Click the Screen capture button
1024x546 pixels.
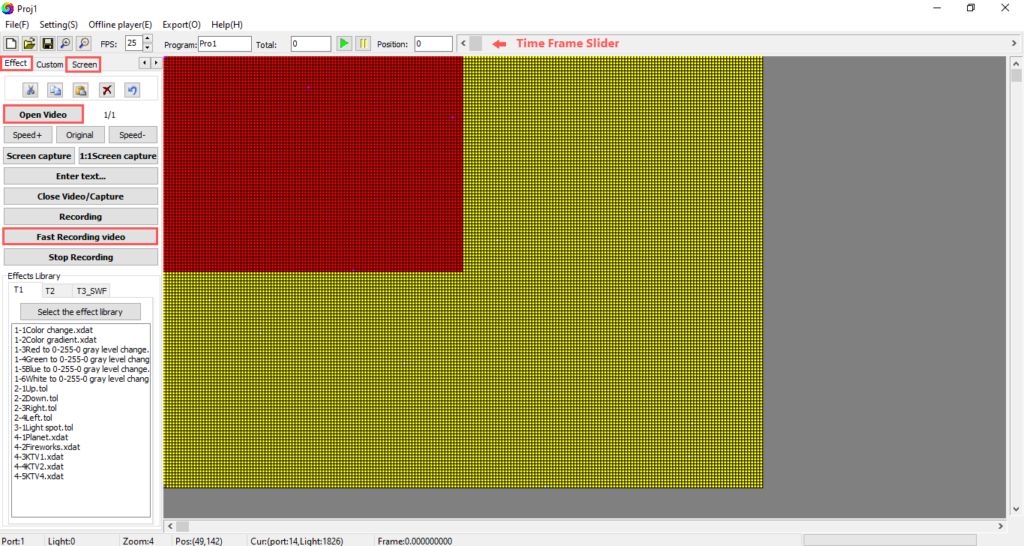pyautogui.click(x=39, y=155)
